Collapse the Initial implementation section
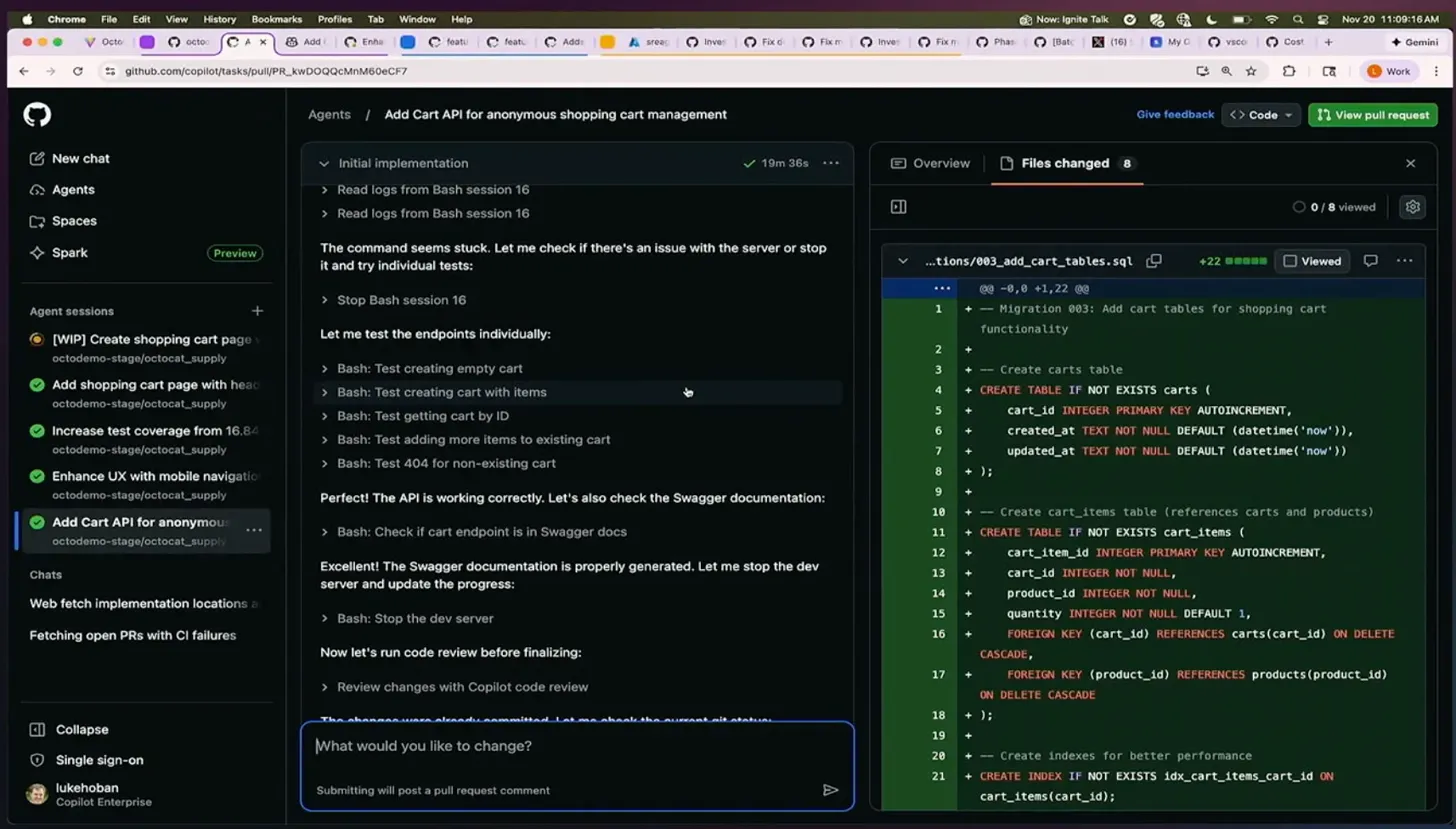Screen dimensions: 1456x829 [x=324, y=163]
